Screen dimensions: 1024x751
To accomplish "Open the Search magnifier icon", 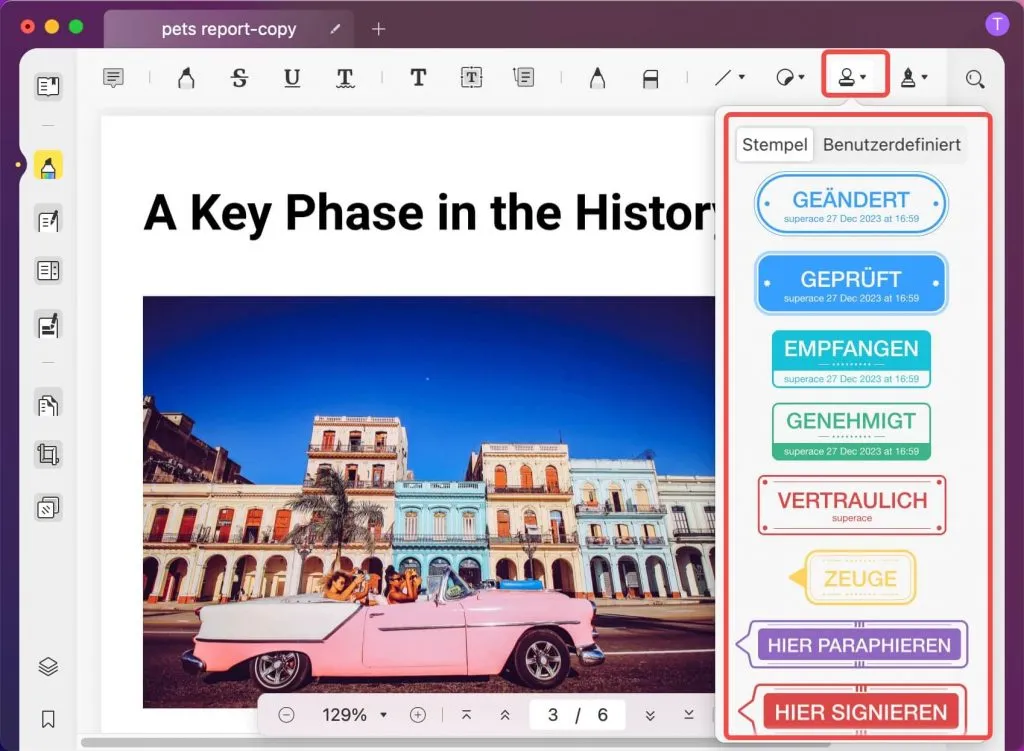I will pyautogui.click(x=974, y=79).
